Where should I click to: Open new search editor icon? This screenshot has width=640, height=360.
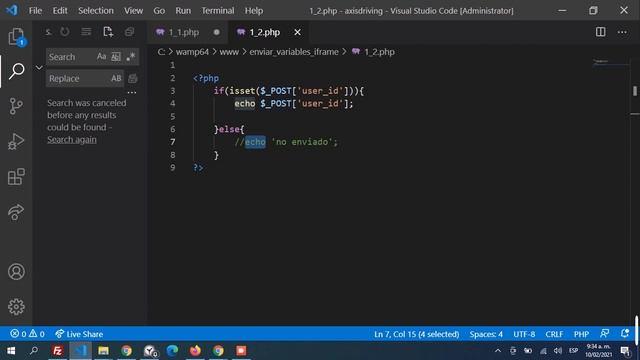[x=108, y=32]
